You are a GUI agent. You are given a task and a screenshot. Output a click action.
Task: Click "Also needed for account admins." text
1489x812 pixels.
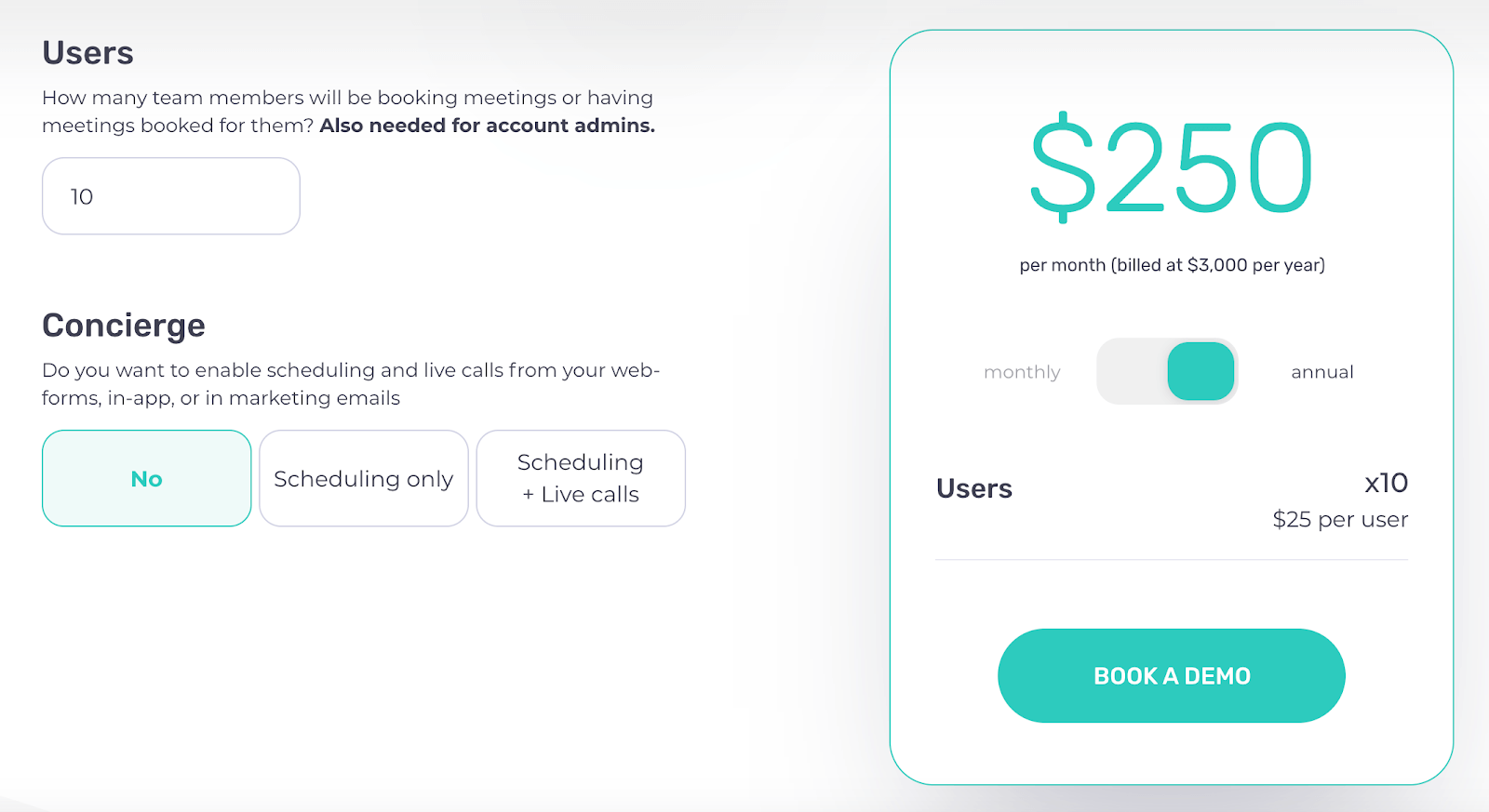(x=487, y=126)
